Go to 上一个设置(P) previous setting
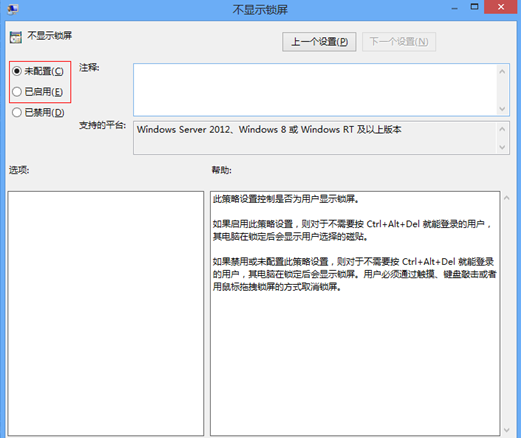521x438 pixels. (319, 42)
